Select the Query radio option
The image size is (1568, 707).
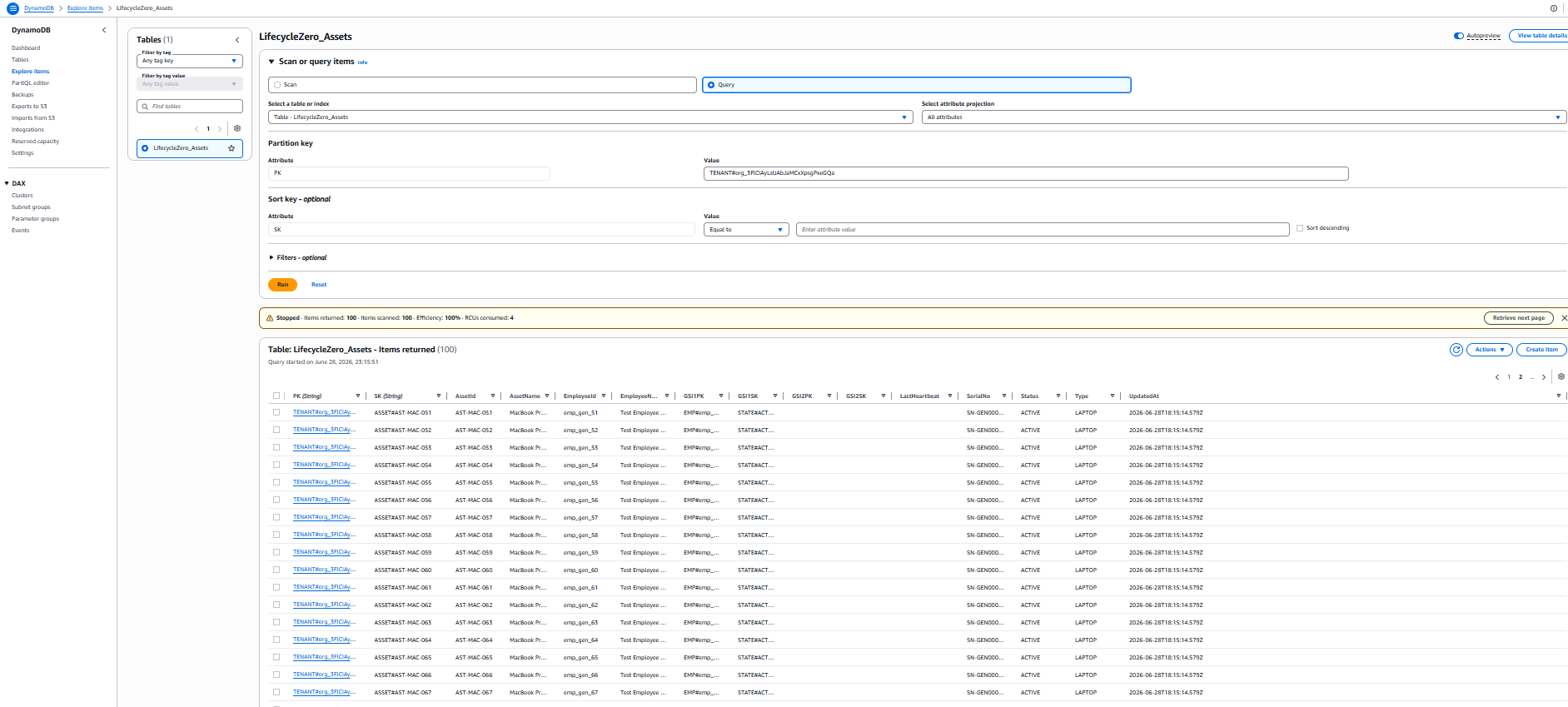click(711, 85)
